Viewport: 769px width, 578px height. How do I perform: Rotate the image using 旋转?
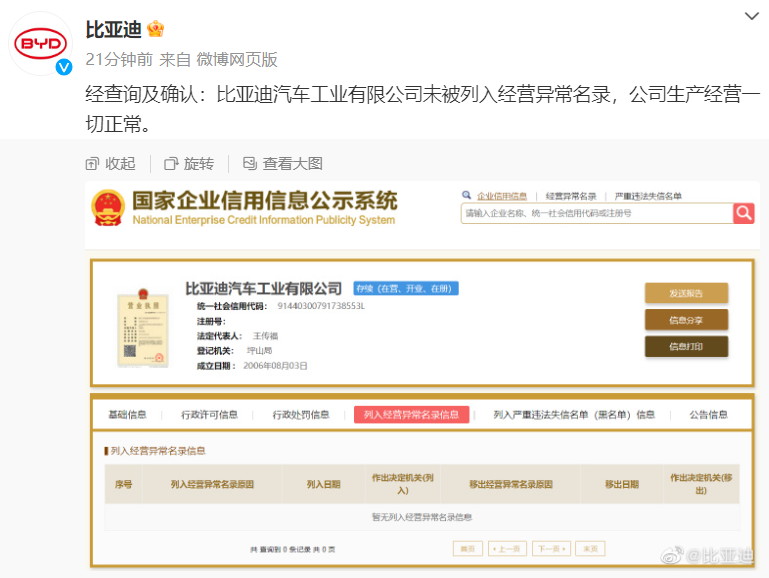click(189, 163)
